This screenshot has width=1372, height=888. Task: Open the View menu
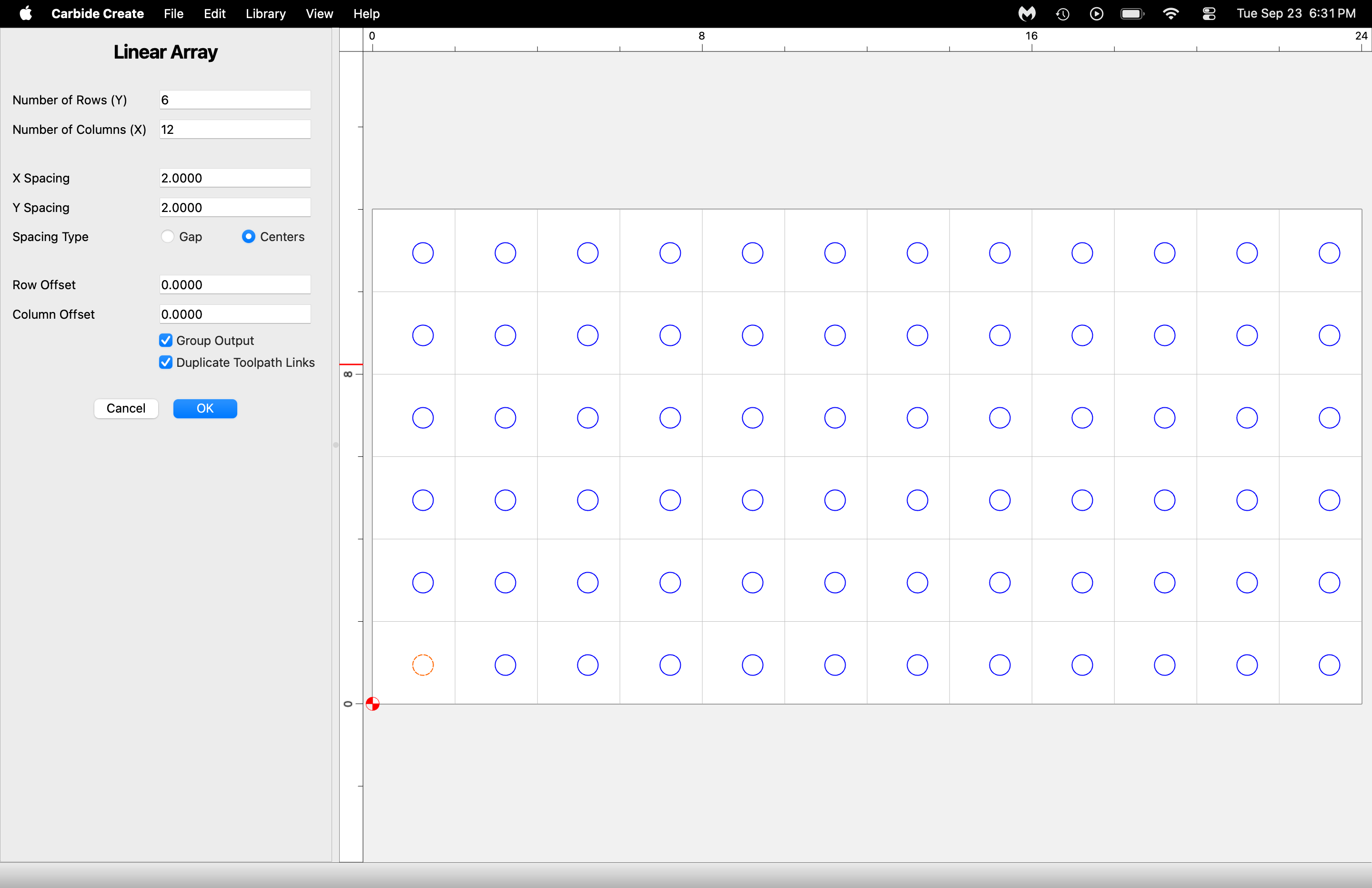[x=319, y=13]
